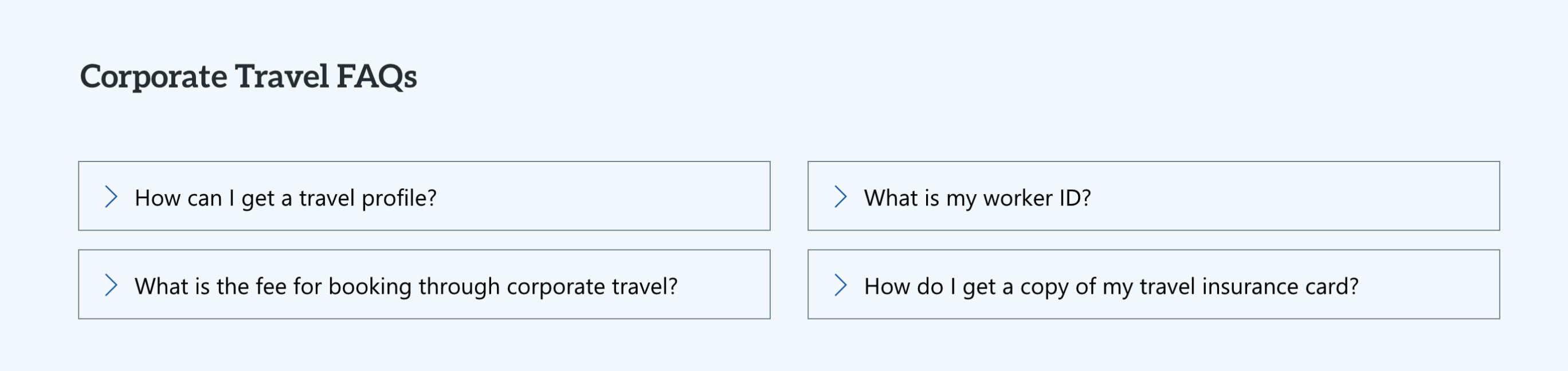Click chevron beside travel insurance card question
Image resolution: width=1568 pixels, height=371 pixels.
click(x=840, y=285)
